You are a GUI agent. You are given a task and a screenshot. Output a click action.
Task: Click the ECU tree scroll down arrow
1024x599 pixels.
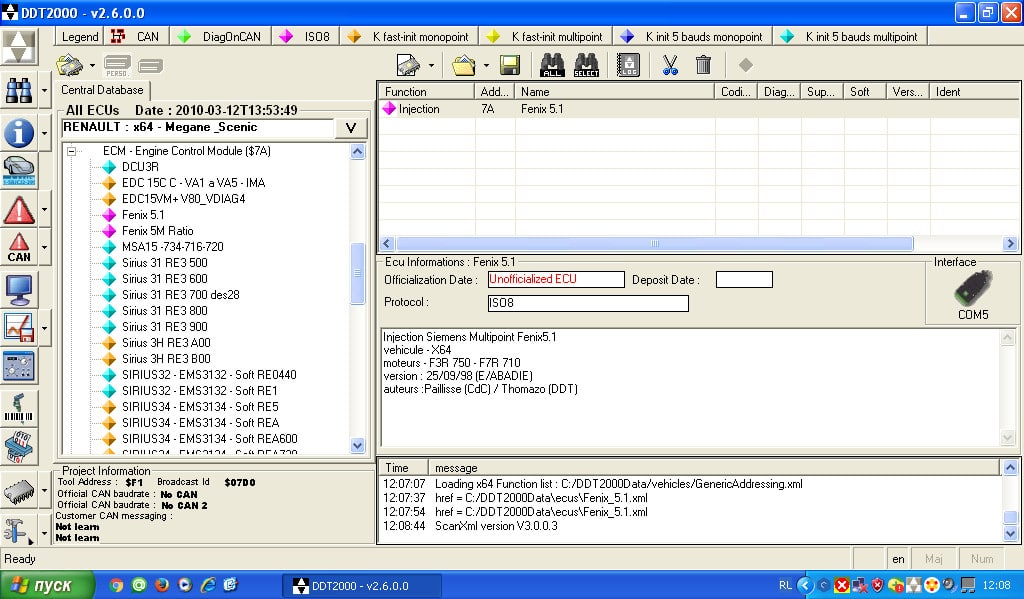(357, 445)
